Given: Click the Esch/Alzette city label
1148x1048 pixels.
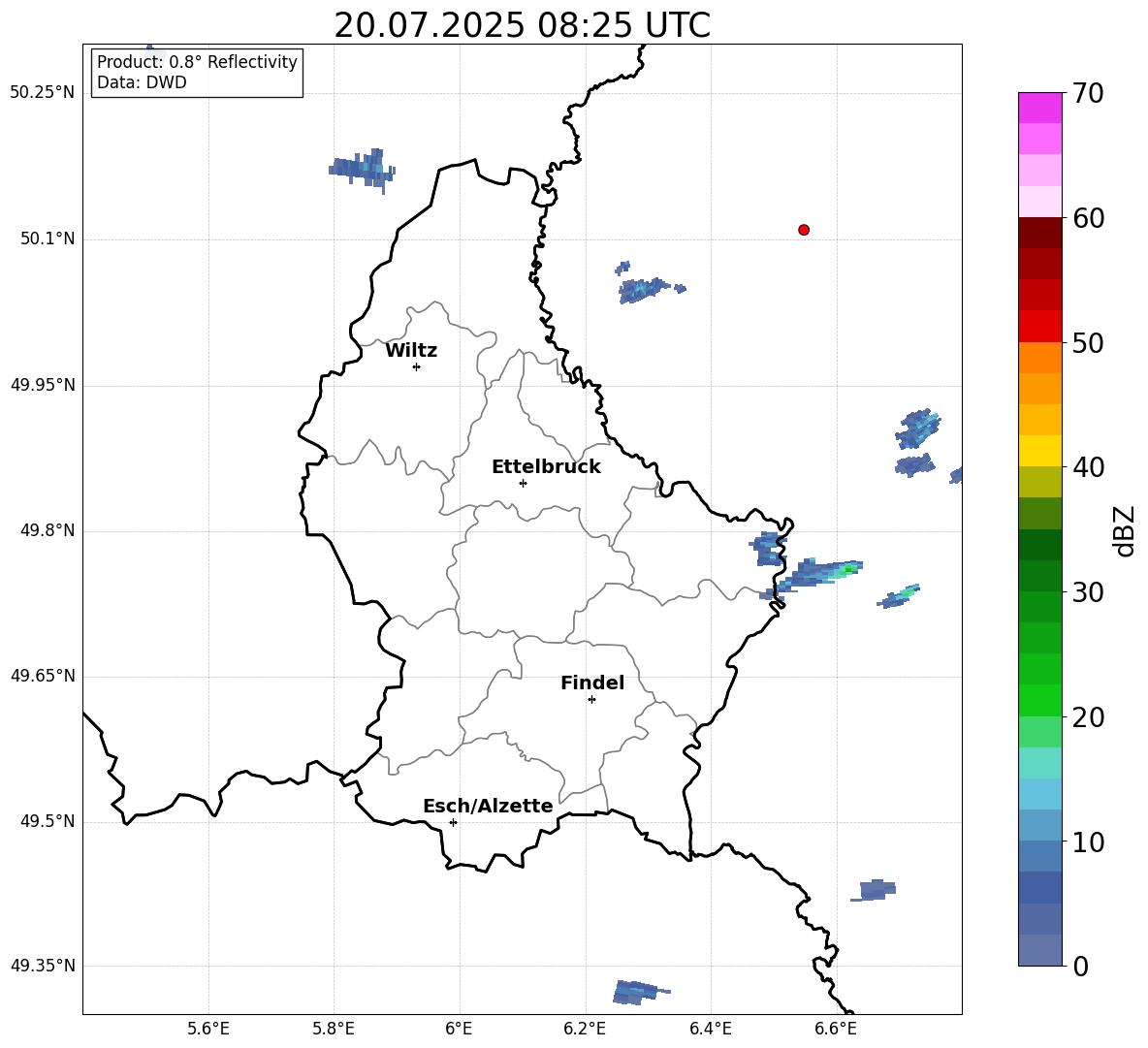Looking at the screenshot, I should pyautogui.click(x=488, y=807).
